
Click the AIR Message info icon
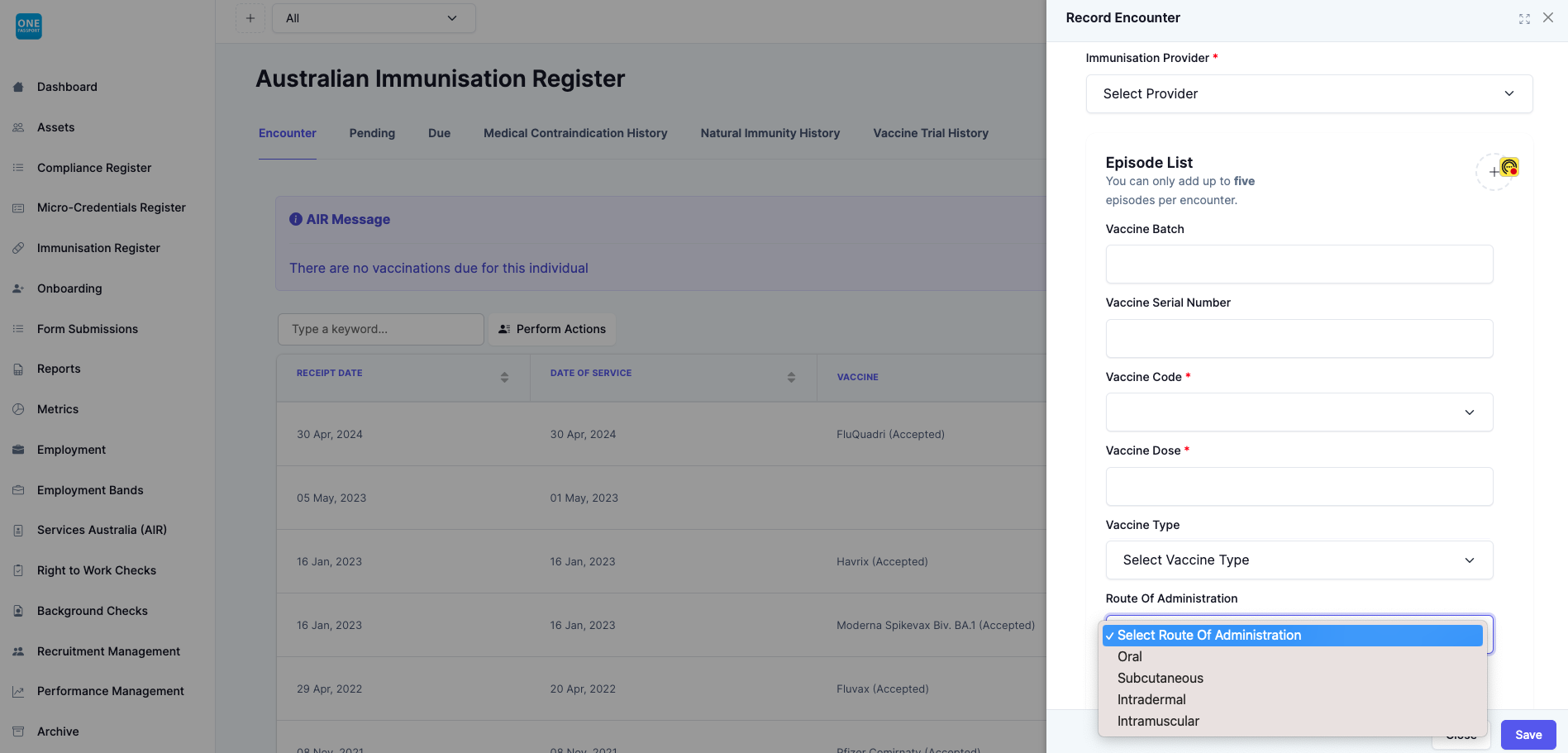point(296,219)
